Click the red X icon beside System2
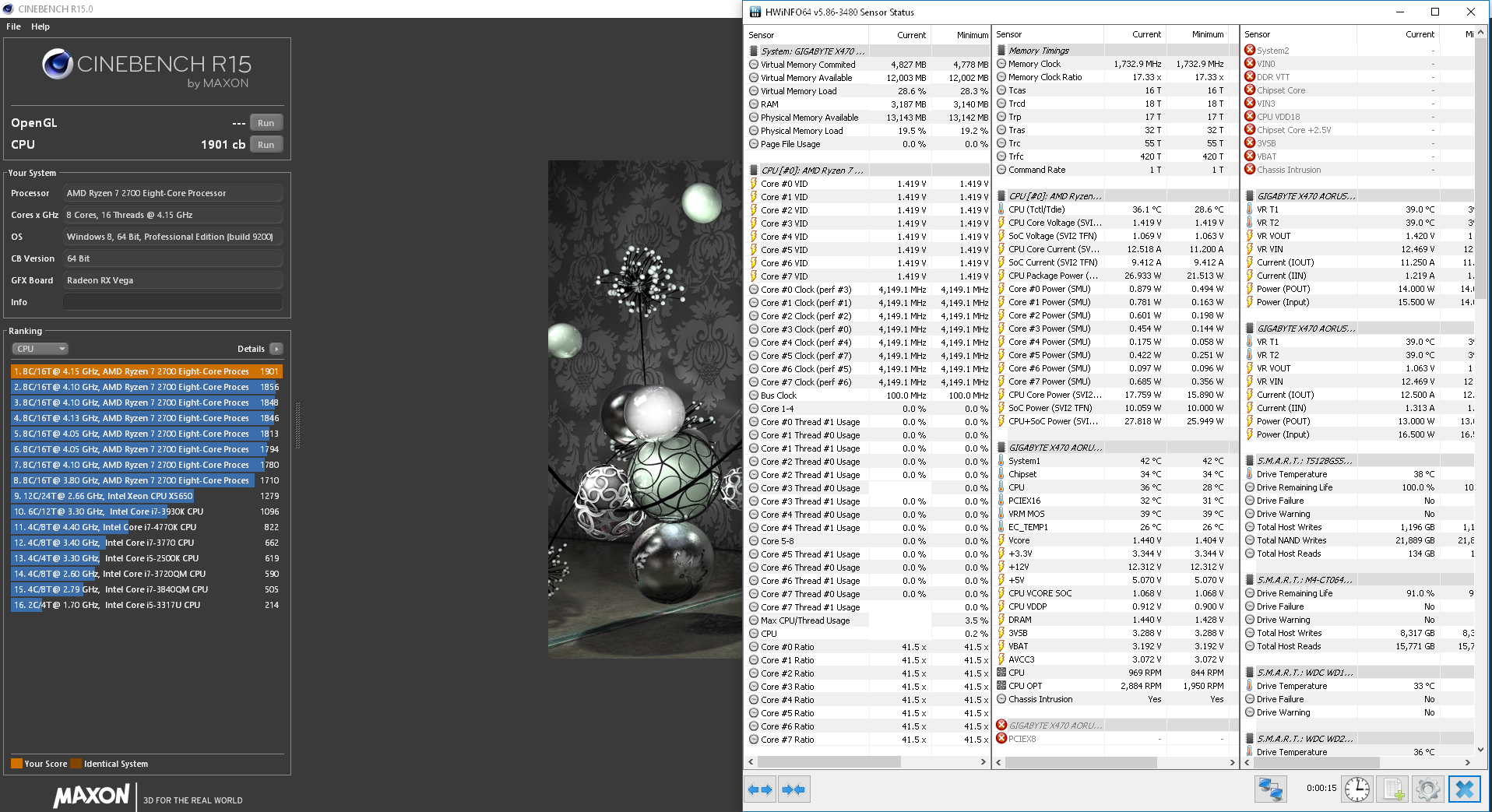This screenshot has width=1492, height=812. pyautogui.click(x=1250, y=51)
